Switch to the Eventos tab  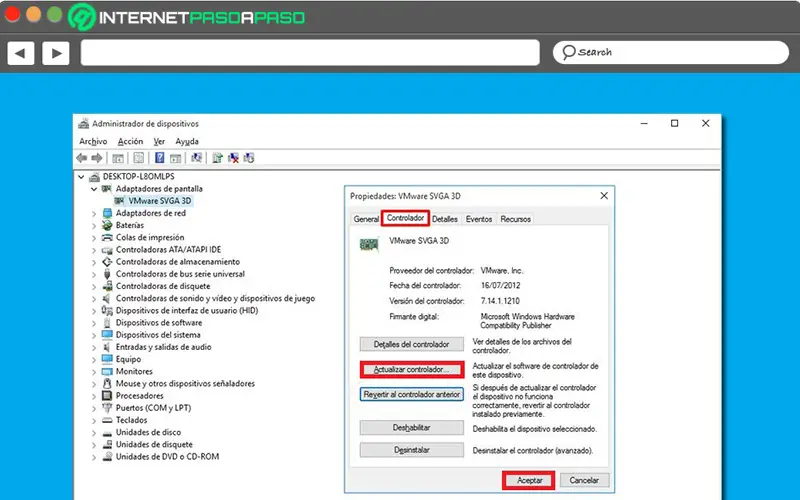(x=479, y=219)
